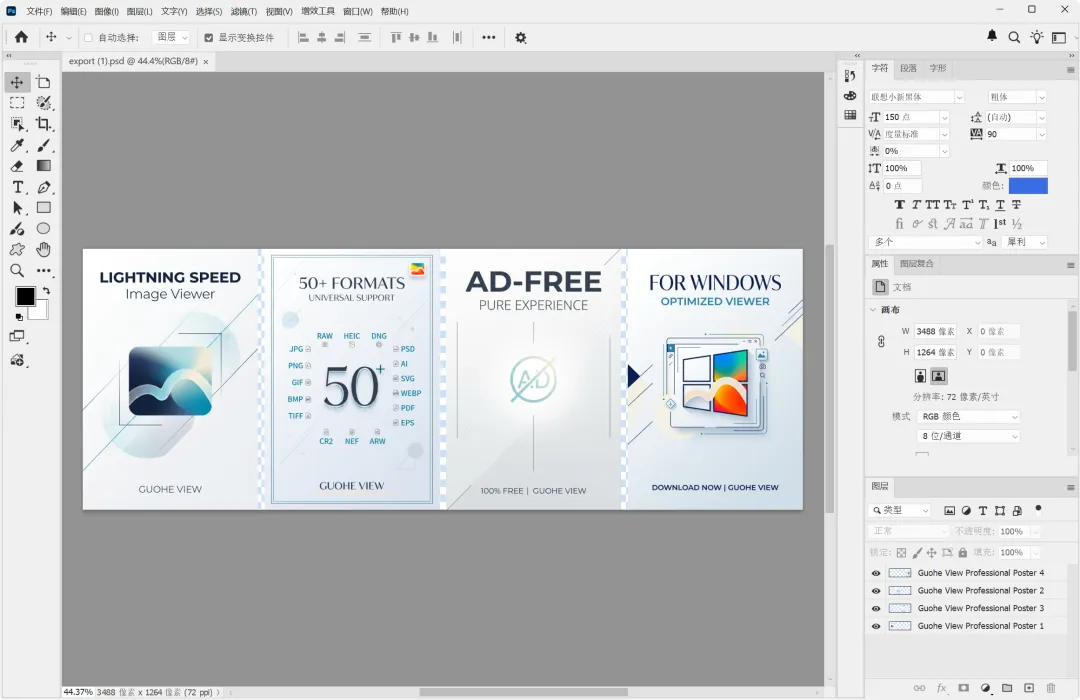Collapse the 画布 section

[873, 310]
